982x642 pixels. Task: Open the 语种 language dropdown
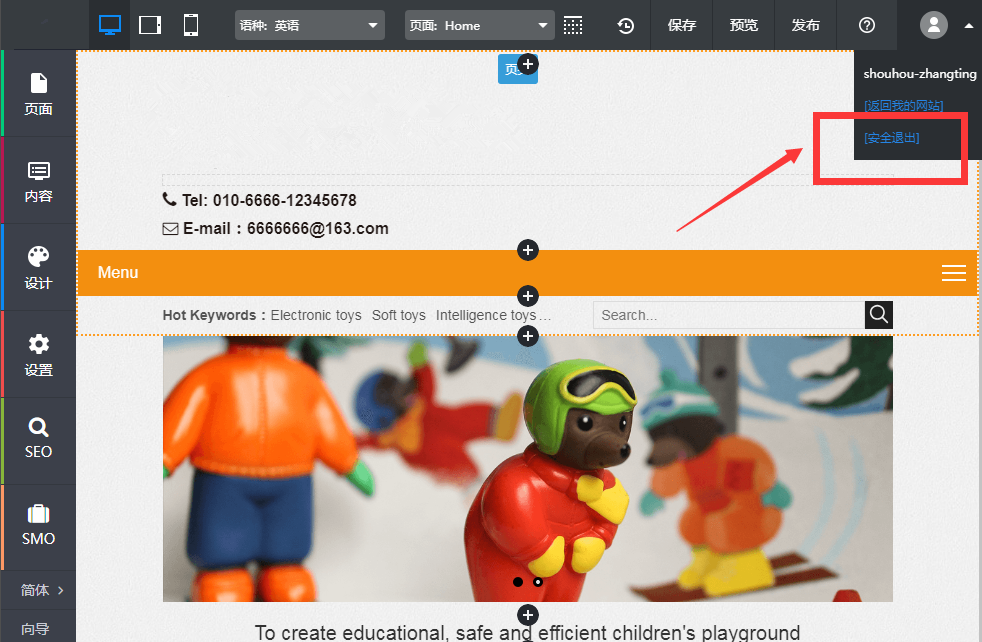point(310,25)
